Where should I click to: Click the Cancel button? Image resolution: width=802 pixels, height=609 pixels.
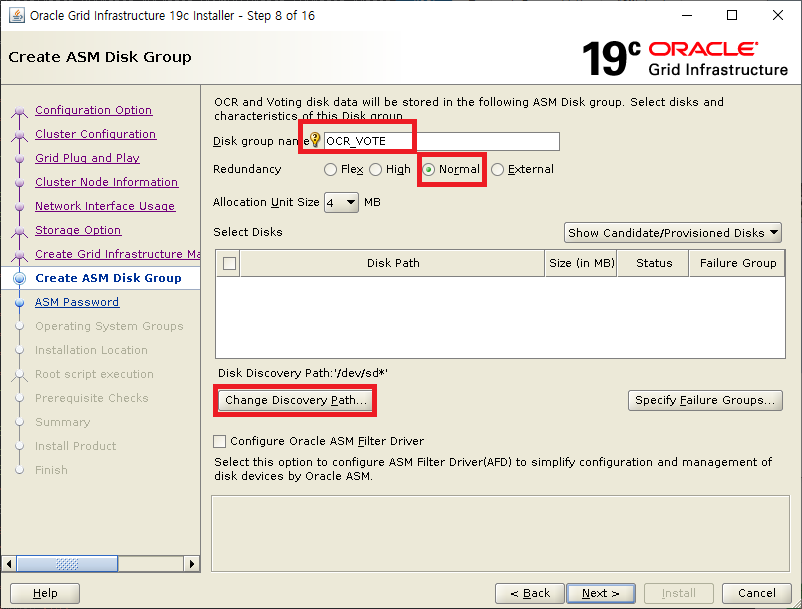(756, 593)
